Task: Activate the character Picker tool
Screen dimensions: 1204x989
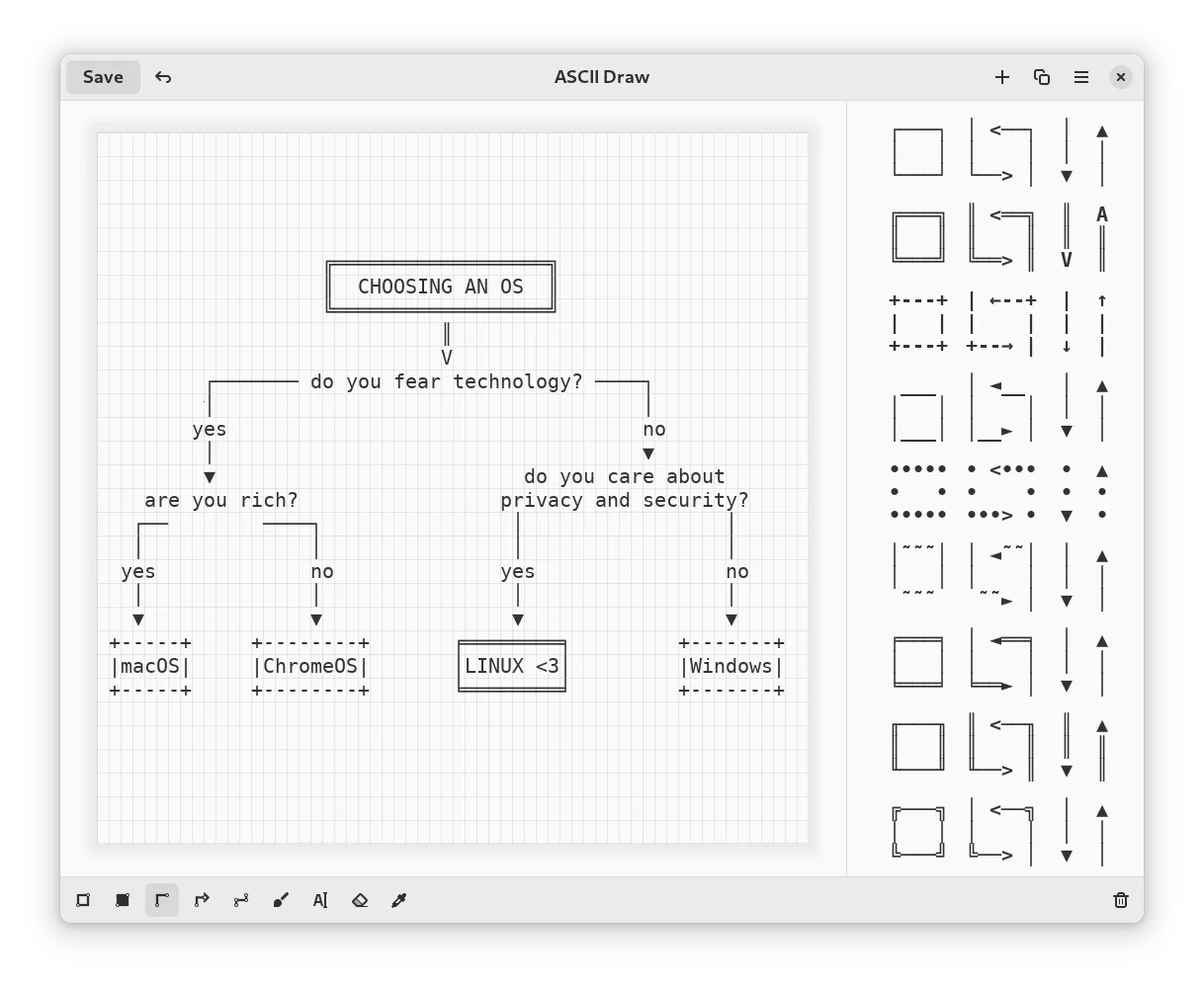Action: [x=399, y=900]
